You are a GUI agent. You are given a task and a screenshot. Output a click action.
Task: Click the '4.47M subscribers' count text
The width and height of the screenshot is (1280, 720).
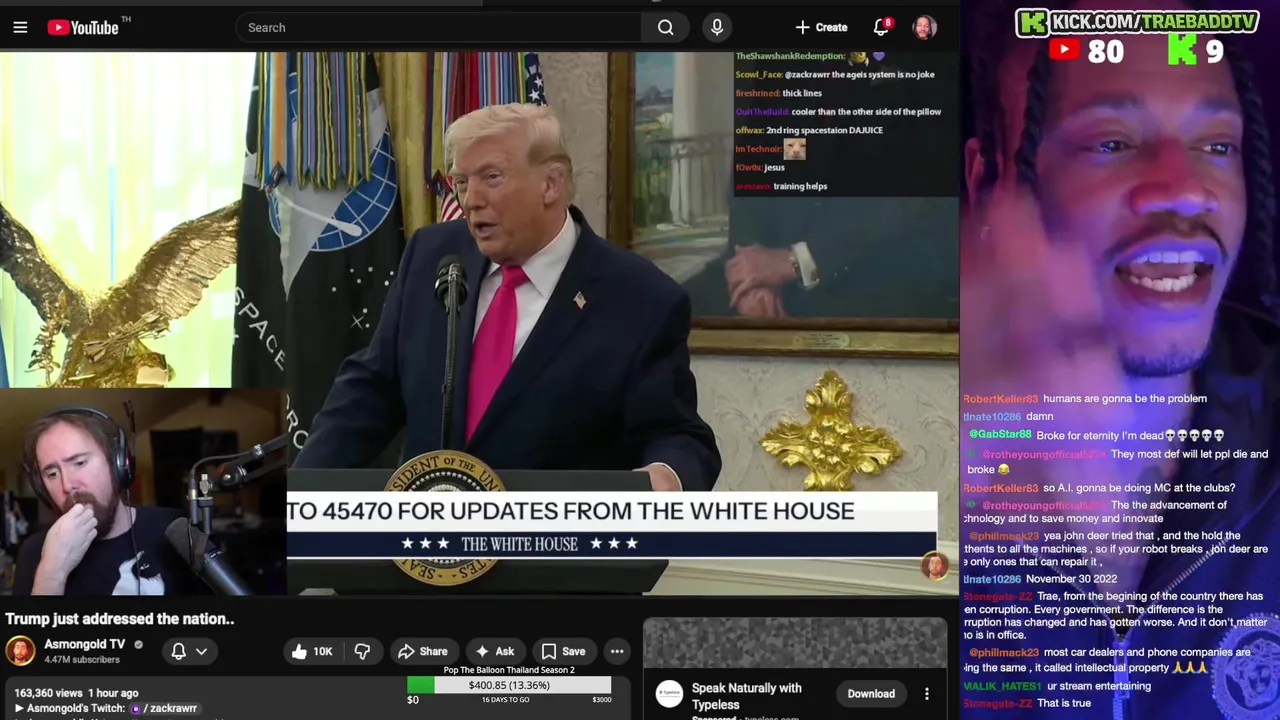(82, 660)
